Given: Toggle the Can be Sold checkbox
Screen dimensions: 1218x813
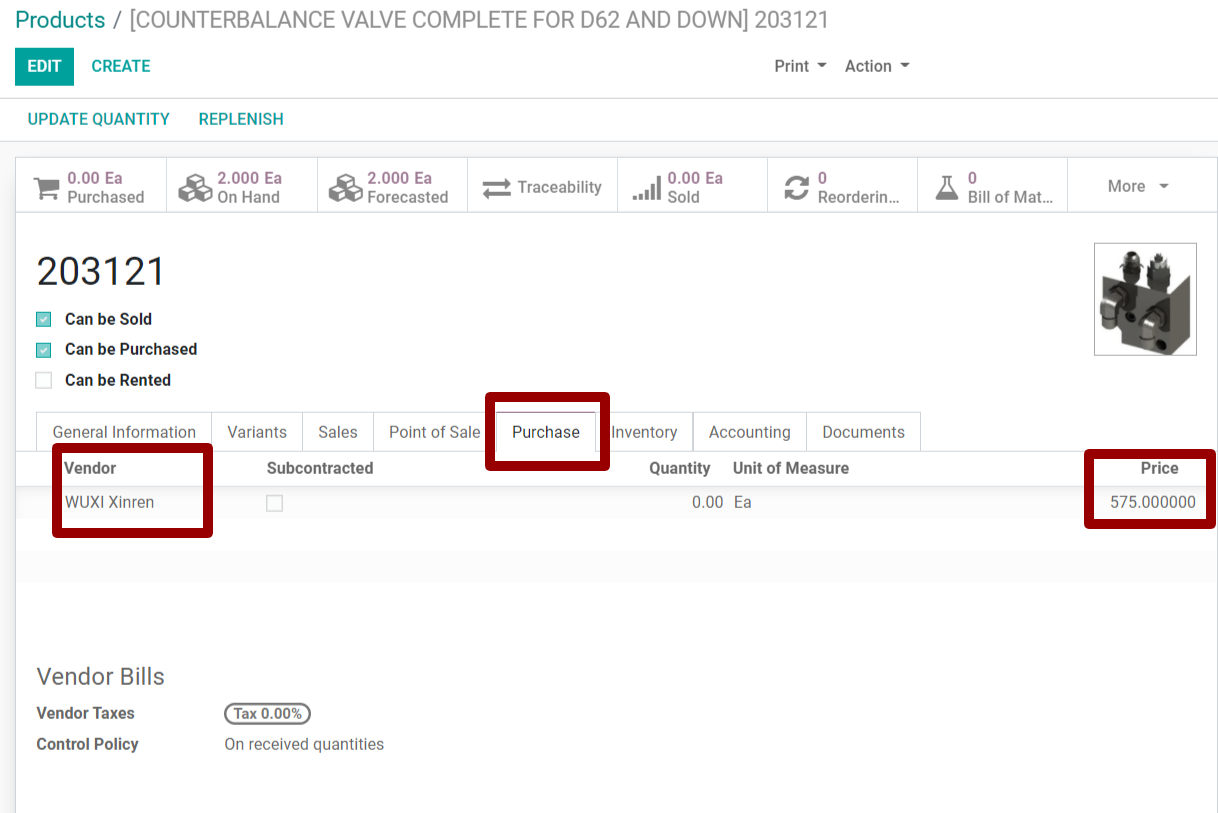Looking at the screenshot, I should click(44, 320).
